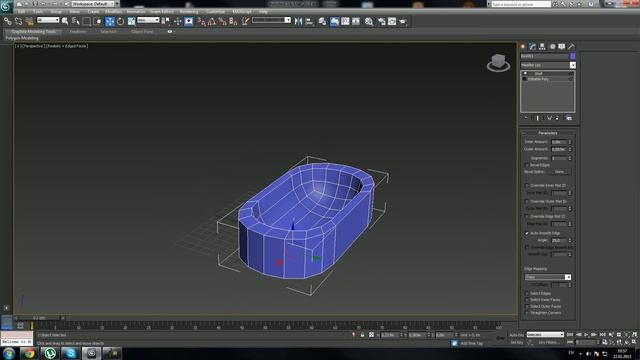Open Render Setup icon
The image size is (640, 360).
pyautogui.click(x=381, y=21)
